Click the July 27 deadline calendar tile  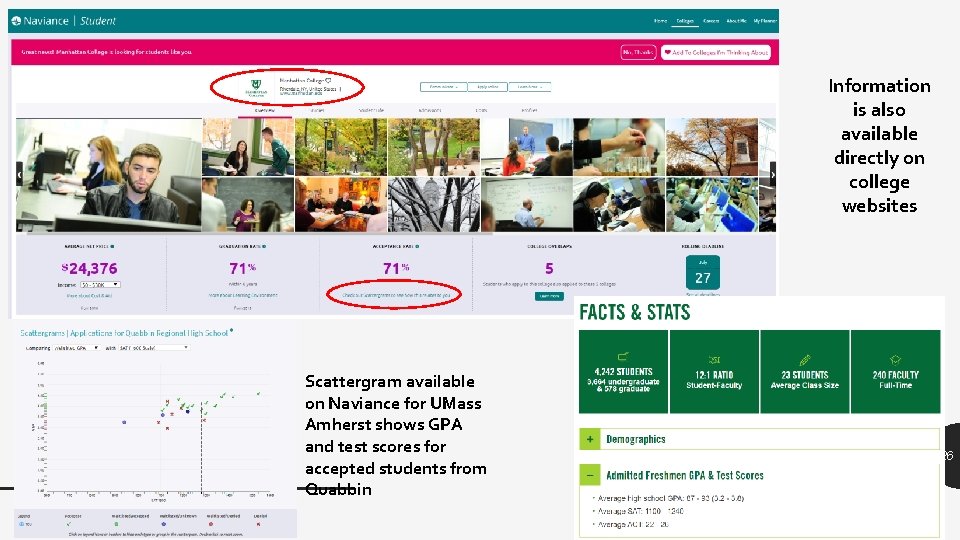point(703,272)
